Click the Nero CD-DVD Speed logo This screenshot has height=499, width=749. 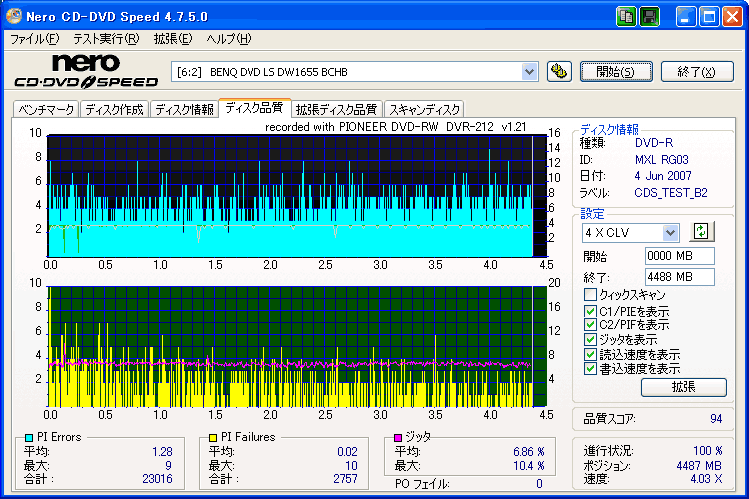(x=86, y=71)
